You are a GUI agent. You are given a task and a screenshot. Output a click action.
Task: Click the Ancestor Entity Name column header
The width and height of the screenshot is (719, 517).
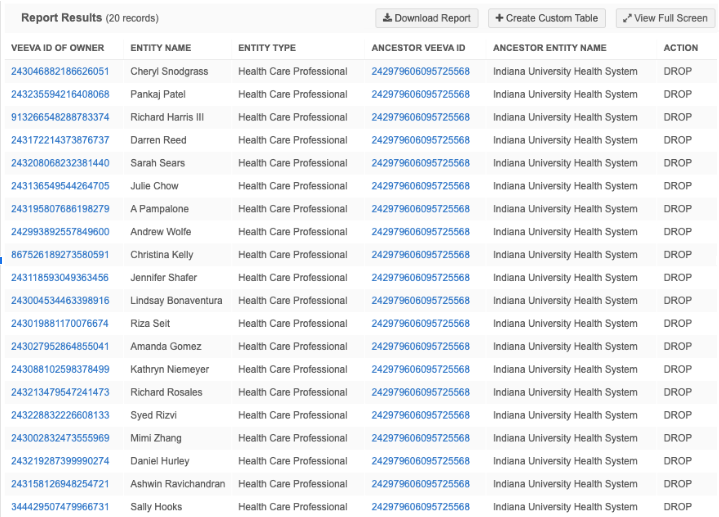click(x=549, y=48)
